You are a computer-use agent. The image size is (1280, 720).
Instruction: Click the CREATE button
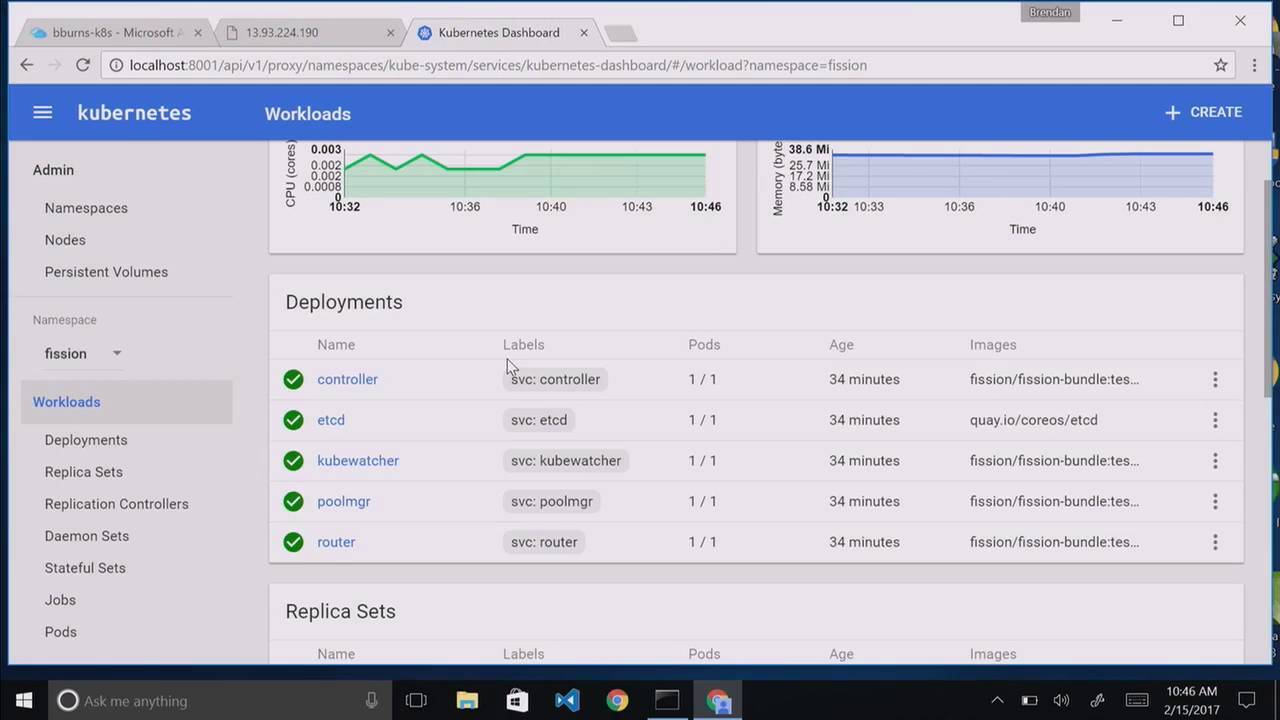pos(1203,112)
